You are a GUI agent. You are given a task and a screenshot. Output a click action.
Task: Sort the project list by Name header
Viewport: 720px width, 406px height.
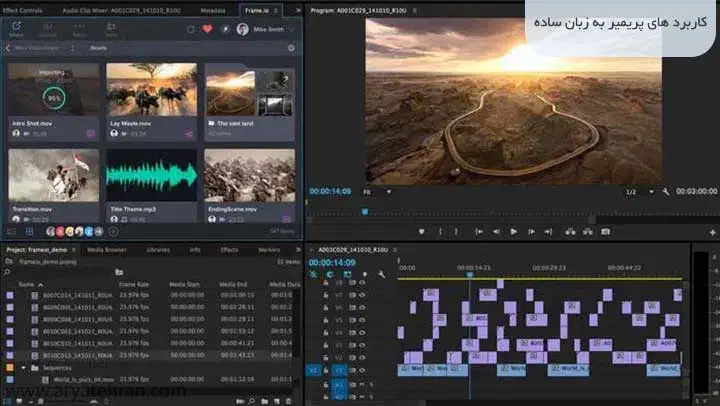click(x=27, y=284)
